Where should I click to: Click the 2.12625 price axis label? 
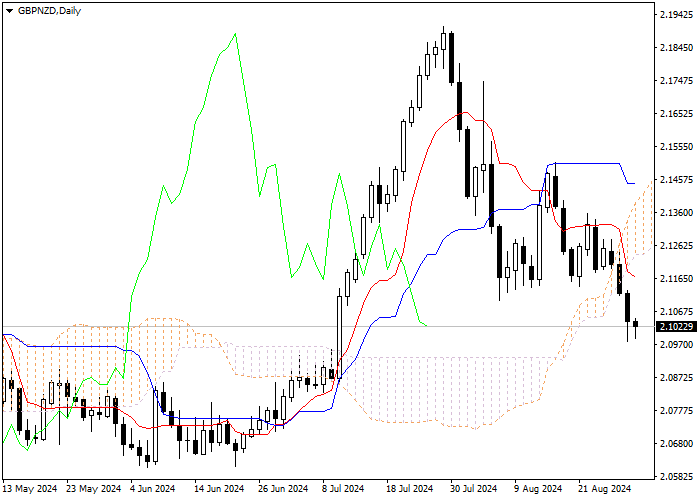(x=676, y=246)
